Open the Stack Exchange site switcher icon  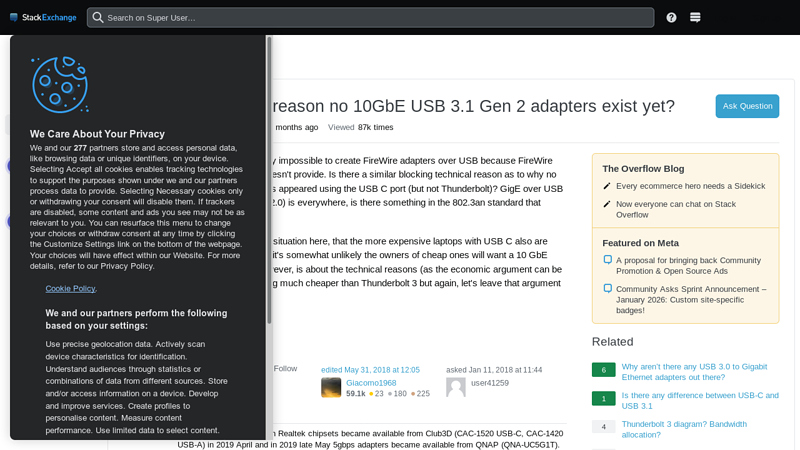pyautogui.click(x=695, y=17)
